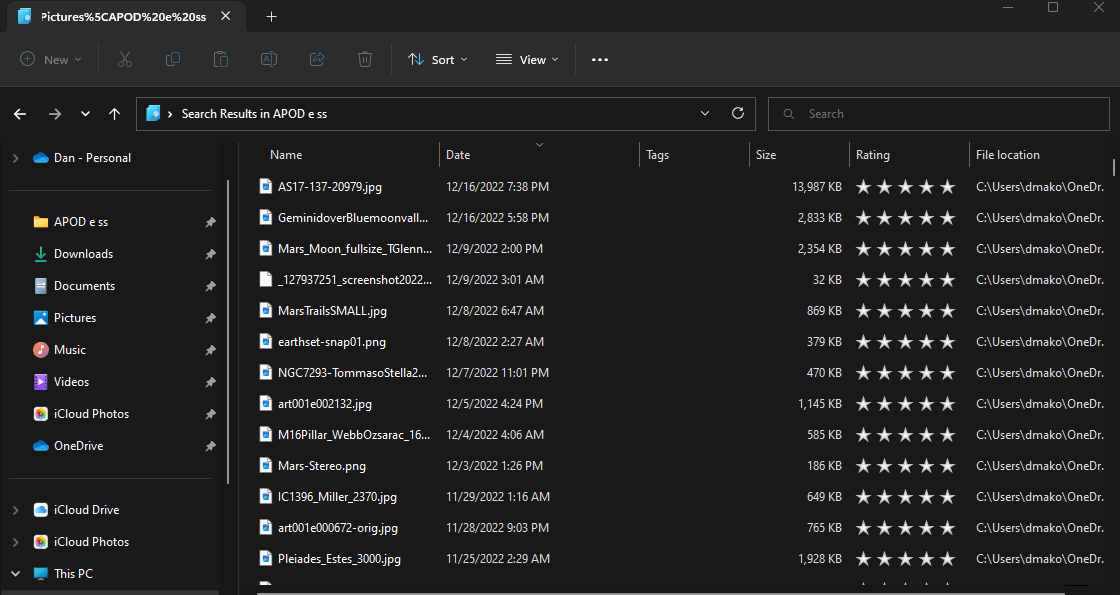Image resolution: width=1120 pixels, height=595 pixels.
Task: Click the Cut scissors icon in toolbar
Action: click(x=125, y=60)
